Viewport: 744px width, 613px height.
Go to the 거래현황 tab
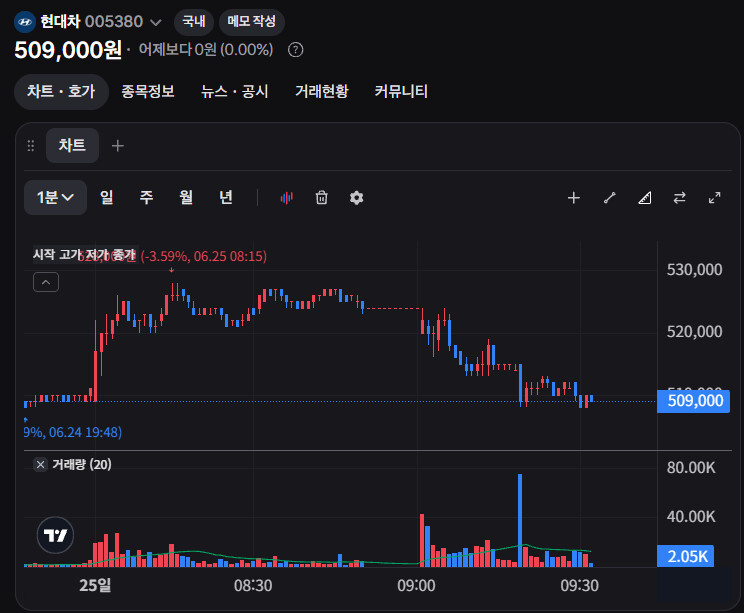point(322,91)
